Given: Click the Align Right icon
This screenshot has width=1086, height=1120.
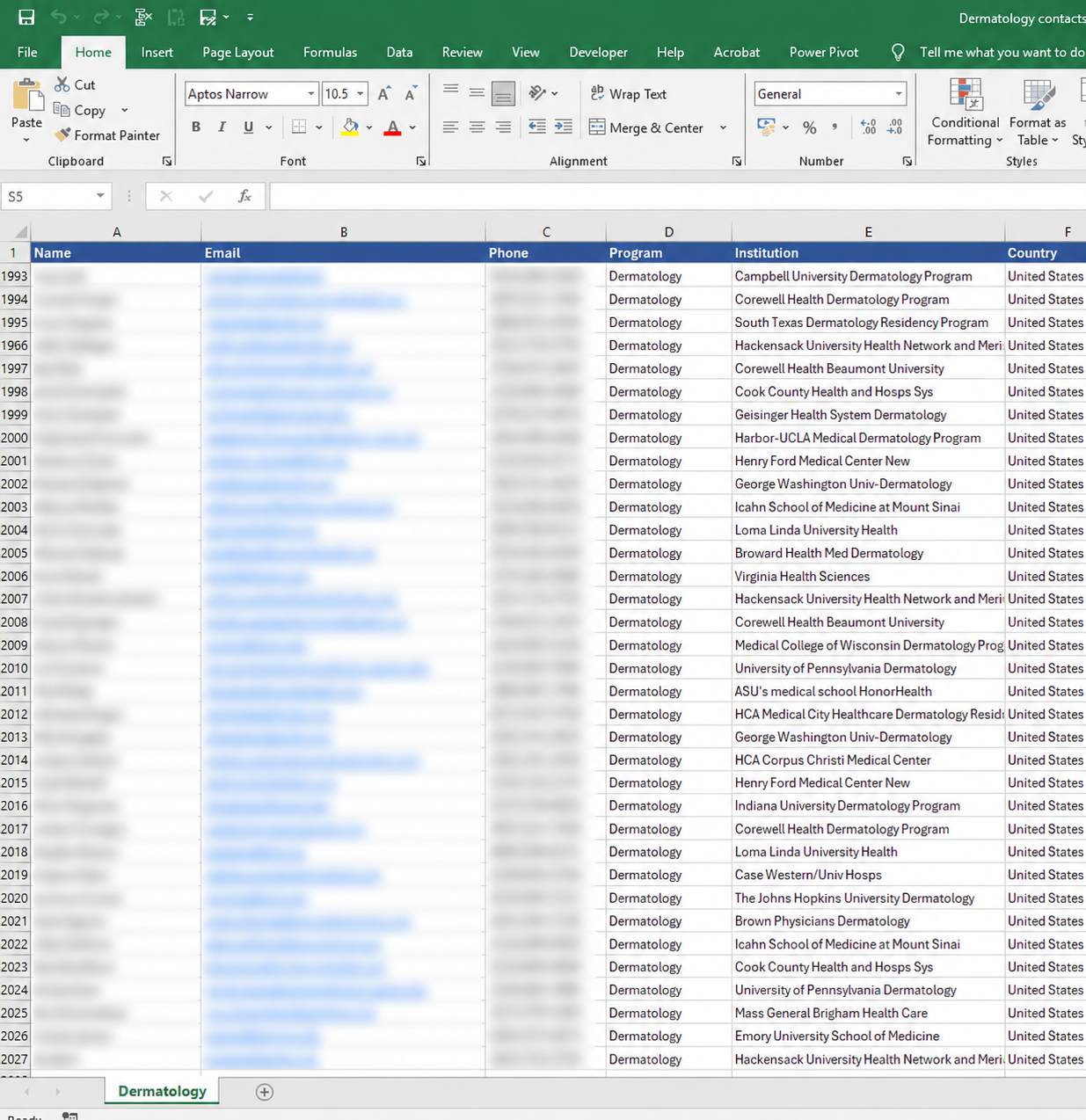Looking at the screenshot, I should (503, 127).
